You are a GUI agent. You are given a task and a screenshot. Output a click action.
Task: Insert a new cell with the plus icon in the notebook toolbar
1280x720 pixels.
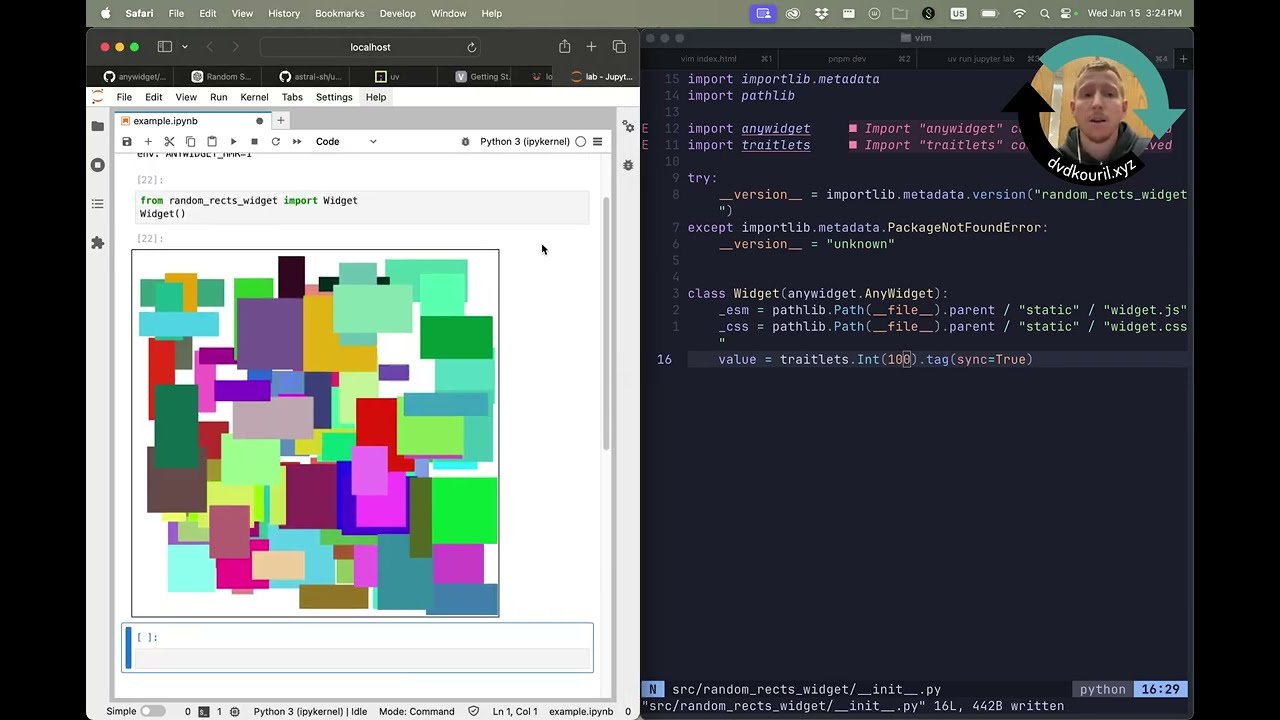pyautogui.click(x=148, y=142)
